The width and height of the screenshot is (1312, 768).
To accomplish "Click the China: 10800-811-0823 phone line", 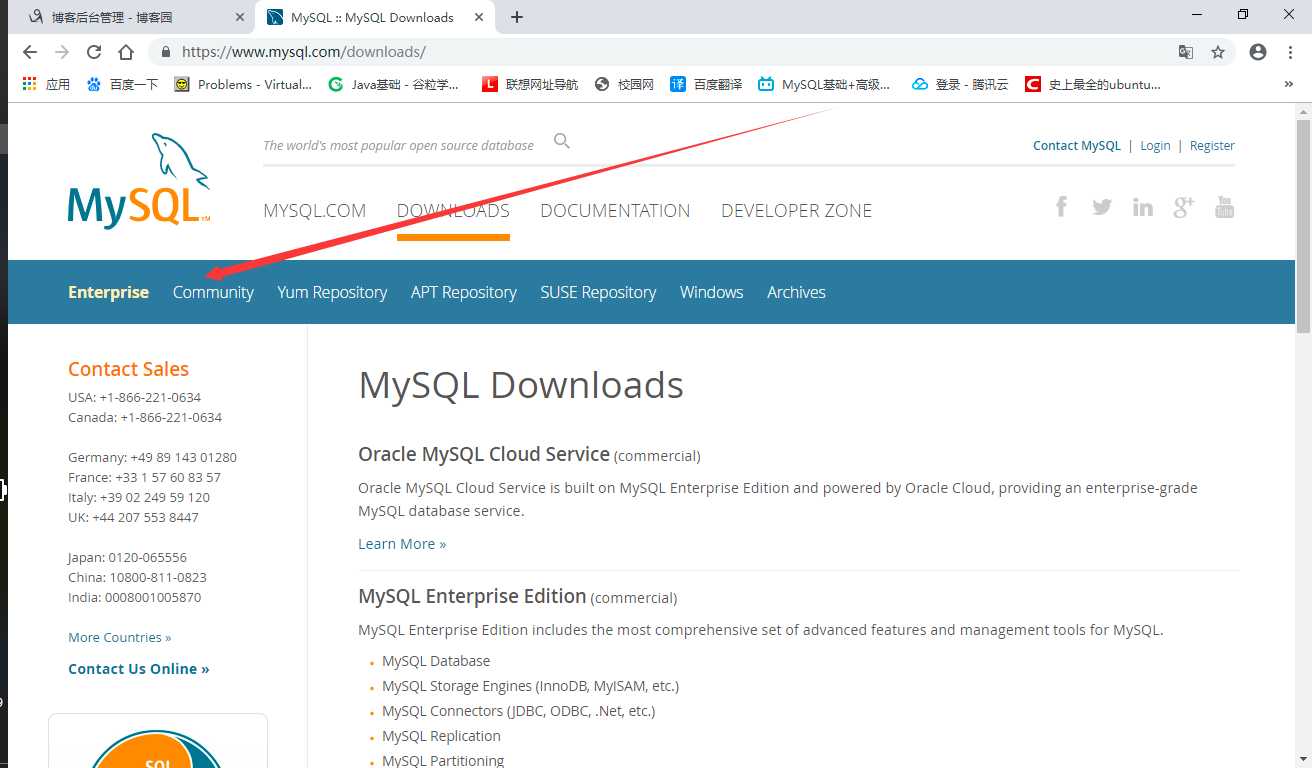I will click(137, 577).
